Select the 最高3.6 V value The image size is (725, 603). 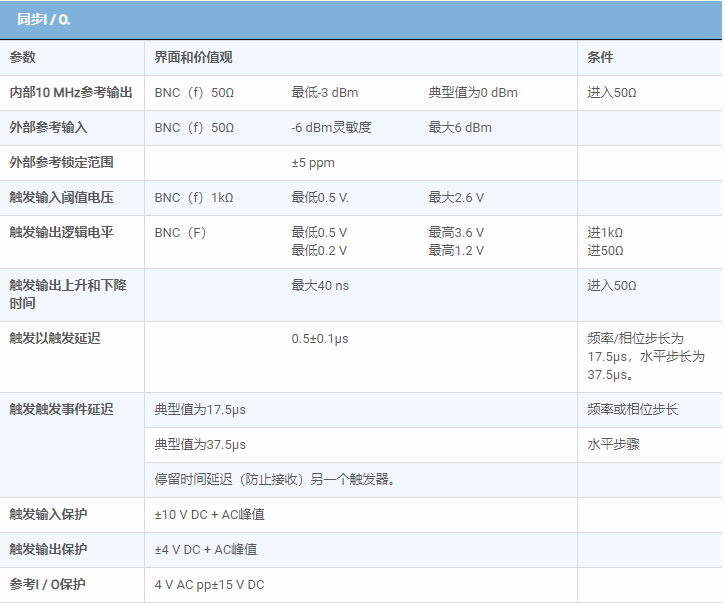pos(458,233)
